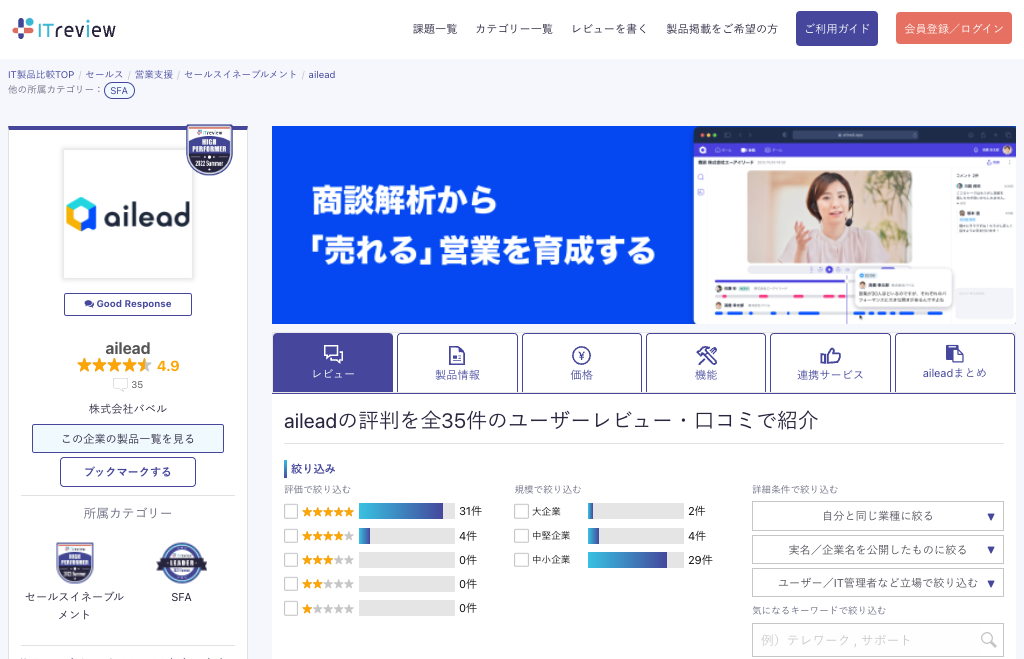1024x659 pixels.
Task: Click the 営業支援 breadcrumb link
Action: 153,74
